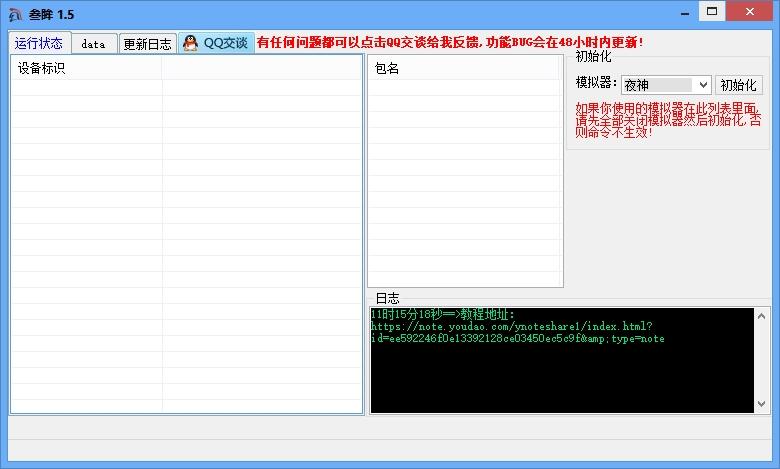This screenshot has height=469, width=780.
Task: Click the blank second column header of device list
Action: click(260, 69)
